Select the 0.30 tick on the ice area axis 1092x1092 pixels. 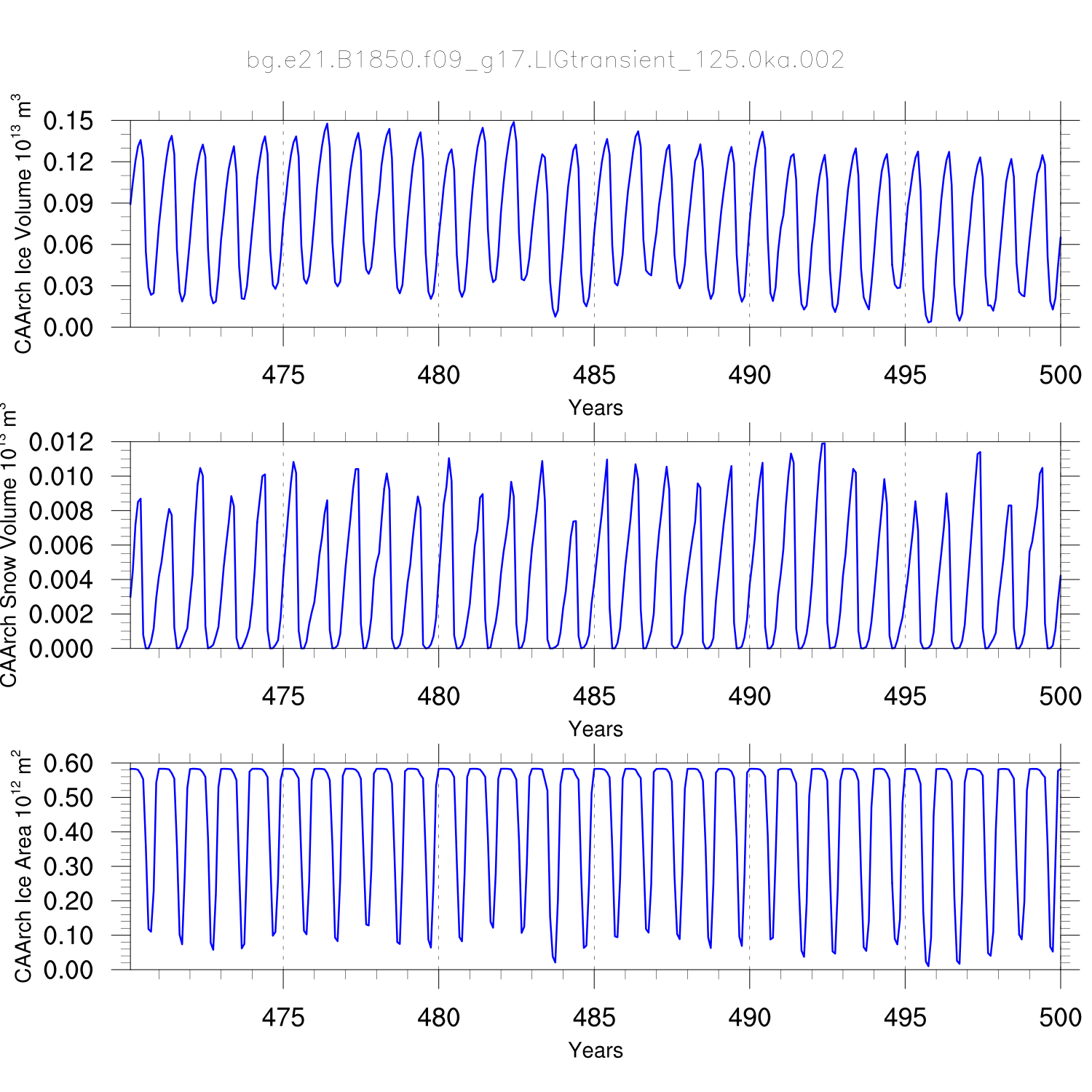tap(68, 866)
